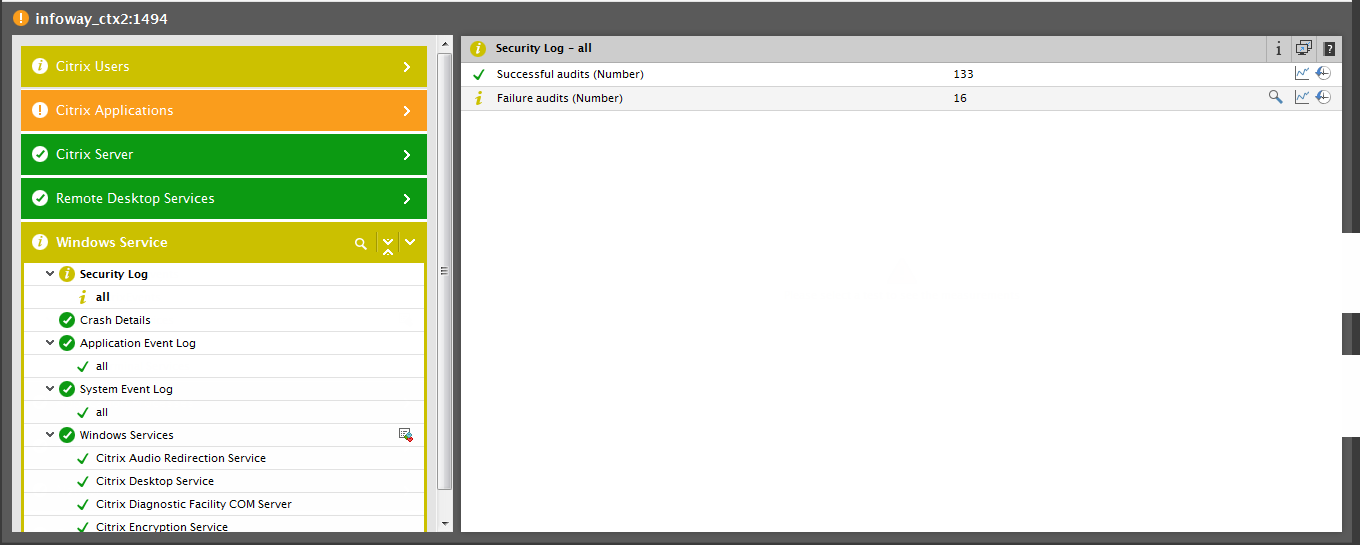
Task: Open the help question-mark icon
Action: [x=1329, y=49]
